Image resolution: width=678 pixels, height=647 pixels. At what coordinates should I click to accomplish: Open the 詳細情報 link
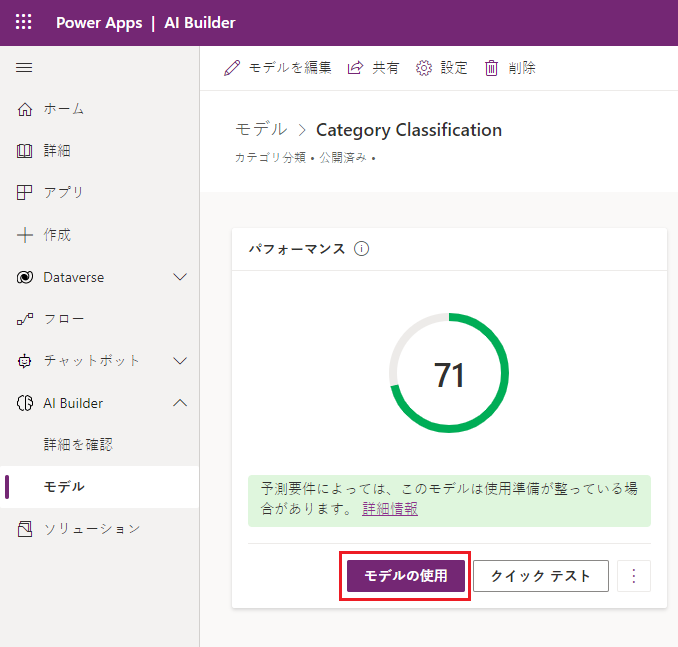click(390, 509)
